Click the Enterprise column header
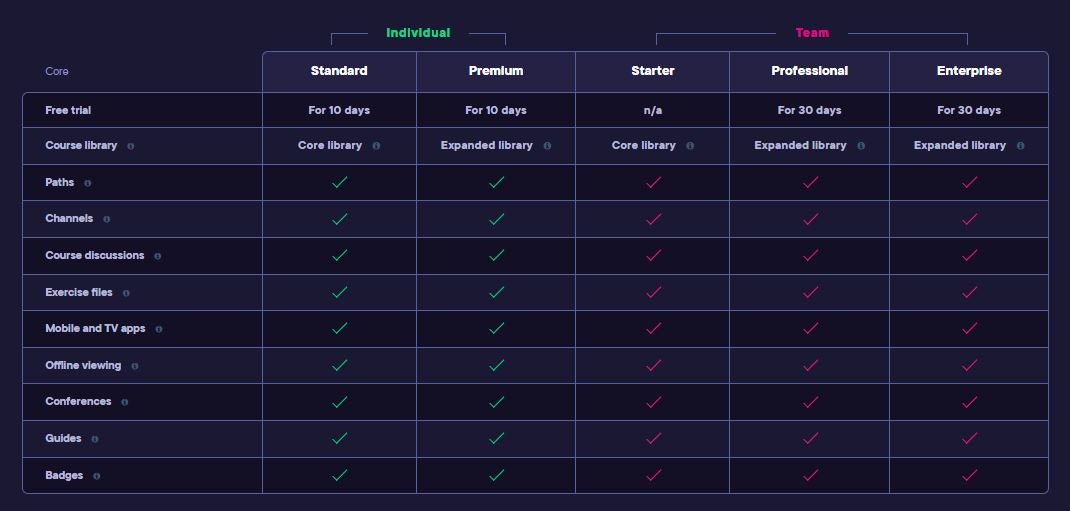This screenshot has width=1070, height=511. click(x=969, y=71)
